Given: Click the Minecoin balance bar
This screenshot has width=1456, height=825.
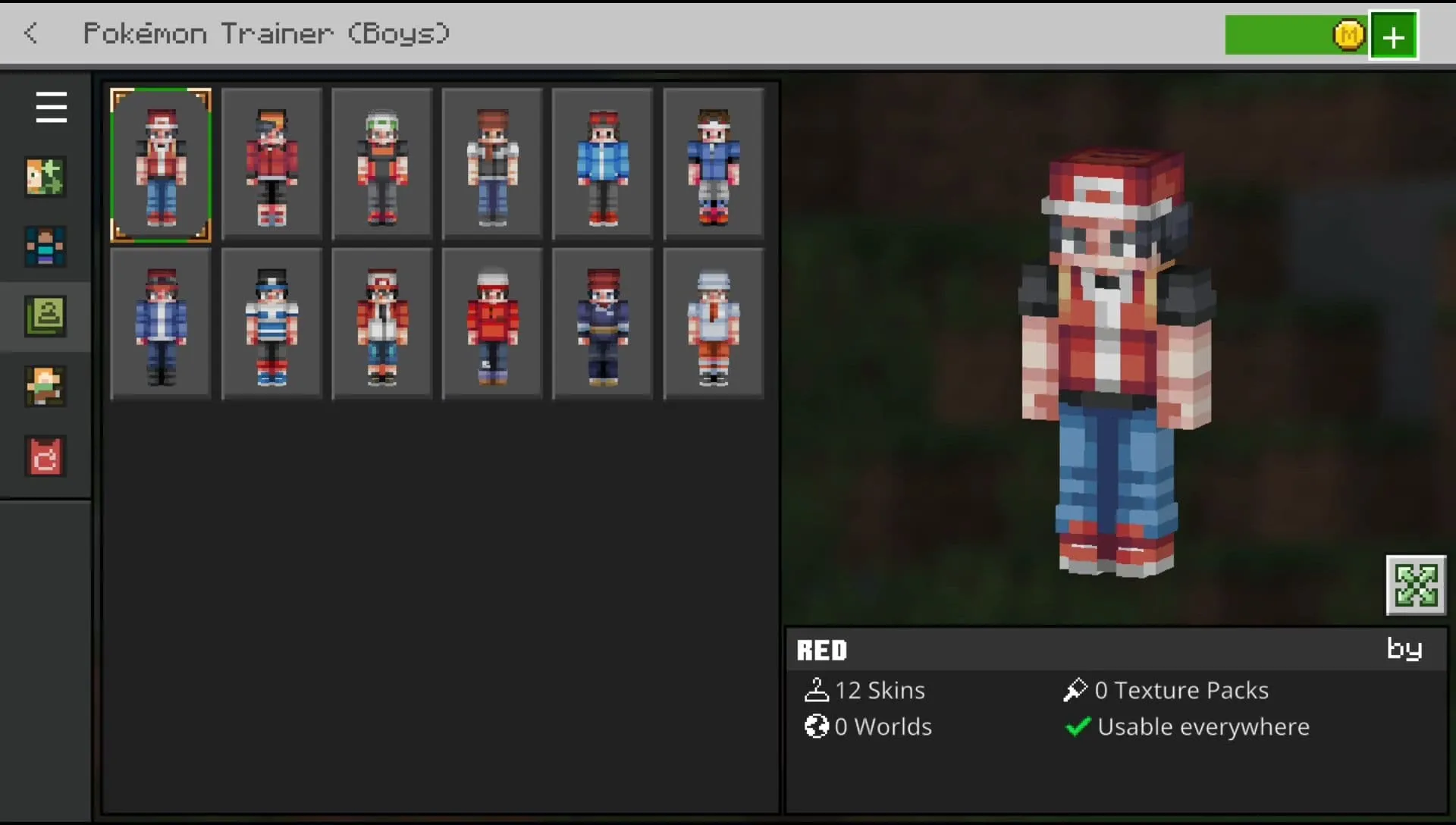Looking at the screenshot, I should (1296, 36).
